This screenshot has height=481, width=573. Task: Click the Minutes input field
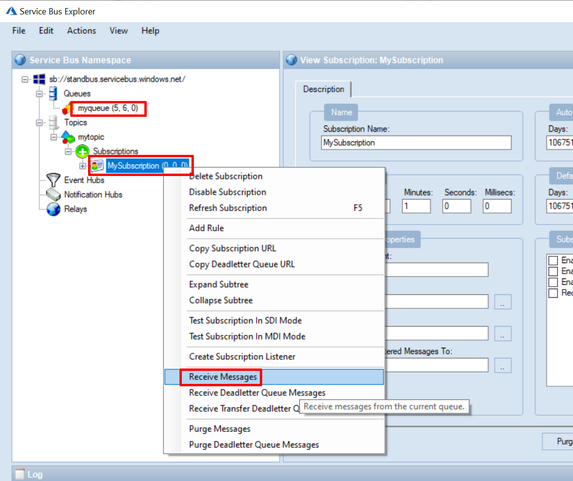pos(416,206)
